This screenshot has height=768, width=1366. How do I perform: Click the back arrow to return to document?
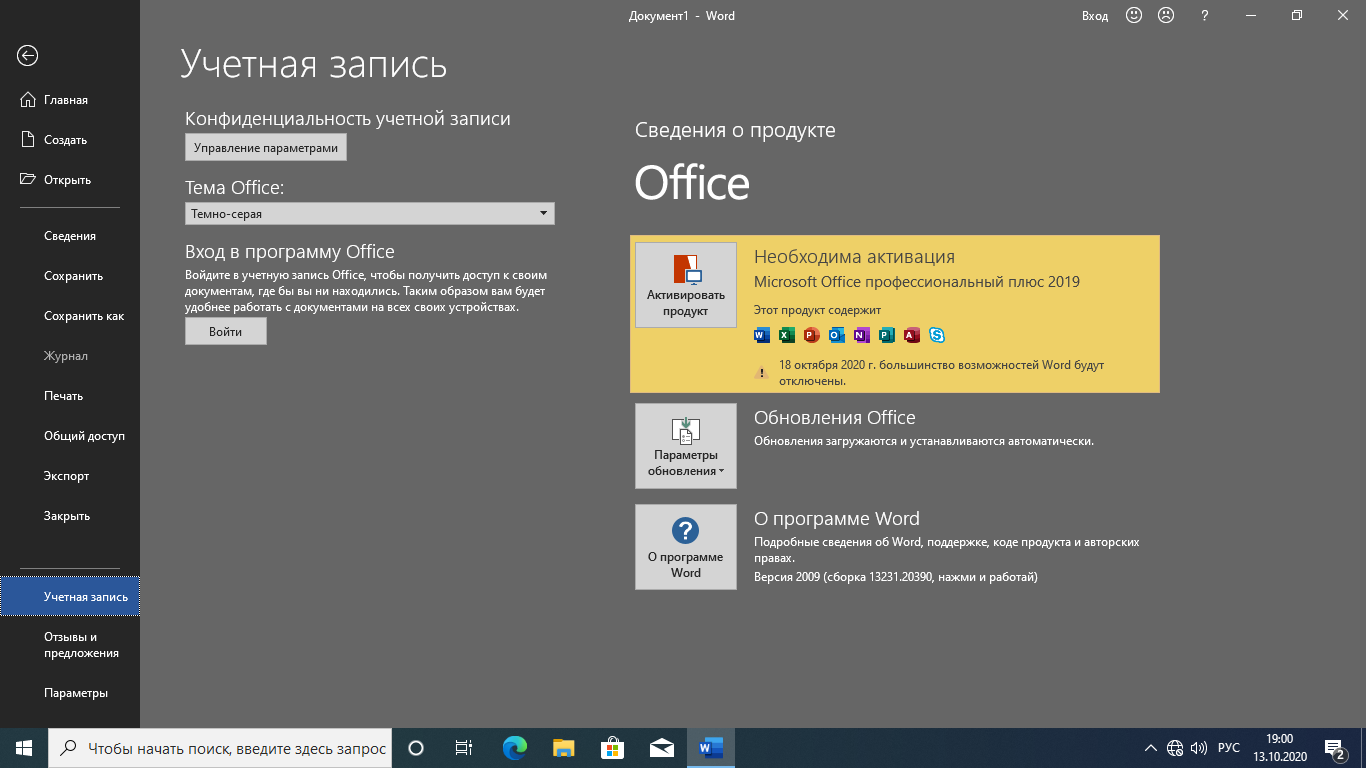27,56
